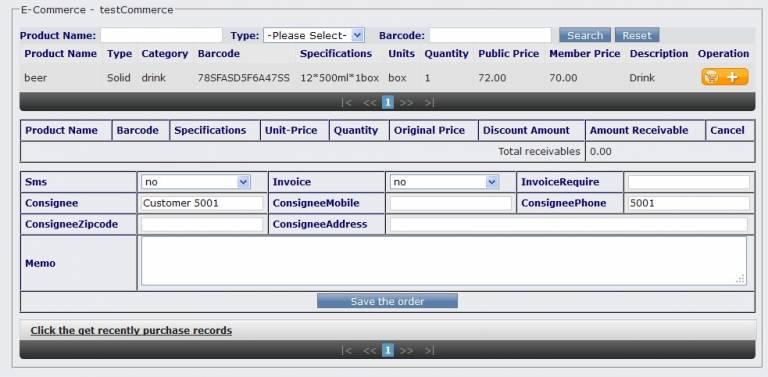Click the Total receivables value 0.00
Image resolution: width=768 pixels, height=377 pixels.
coord(600,151)
